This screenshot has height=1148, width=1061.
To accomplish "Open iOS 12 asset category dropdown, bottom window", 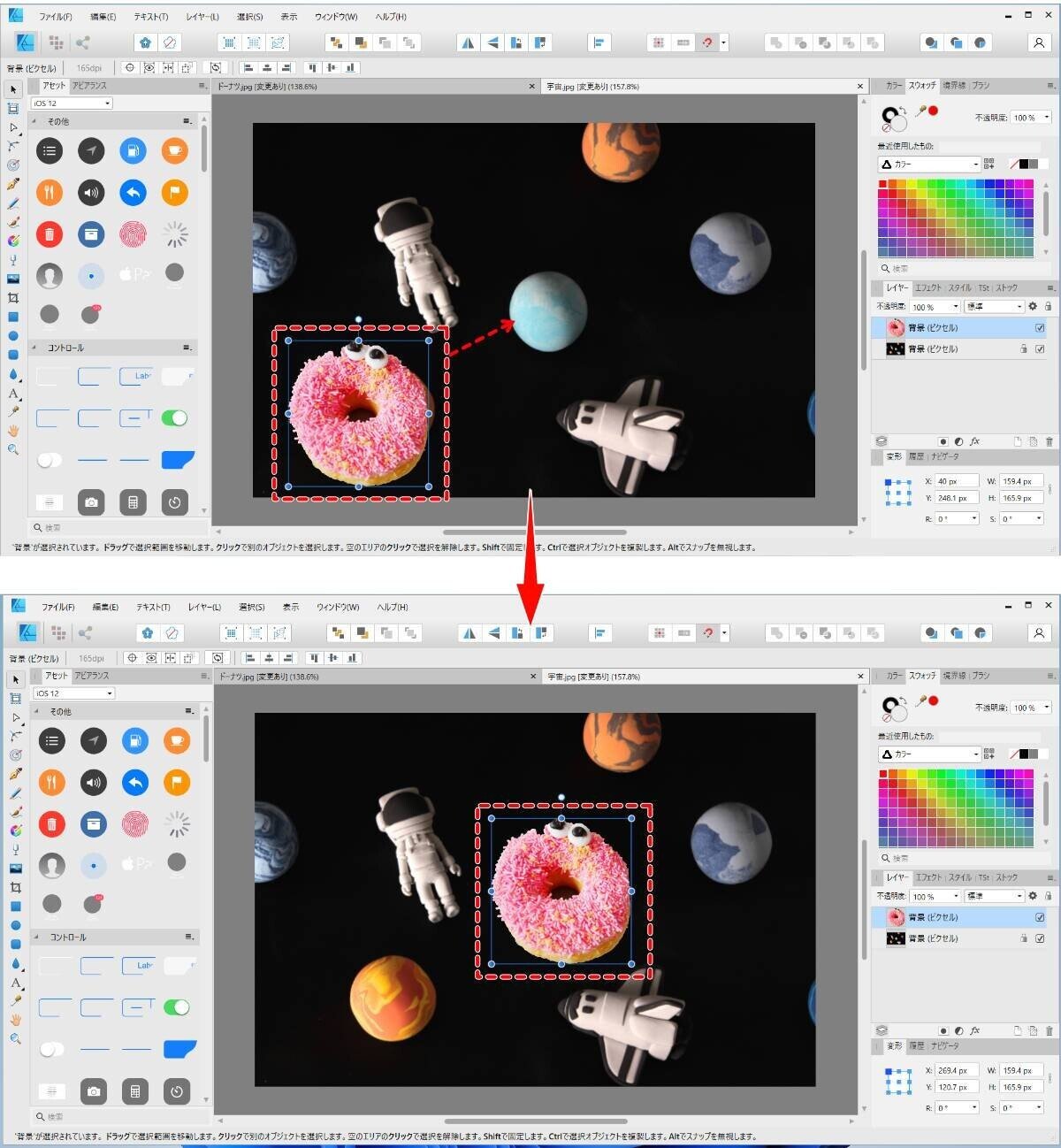I will [73, 693].
